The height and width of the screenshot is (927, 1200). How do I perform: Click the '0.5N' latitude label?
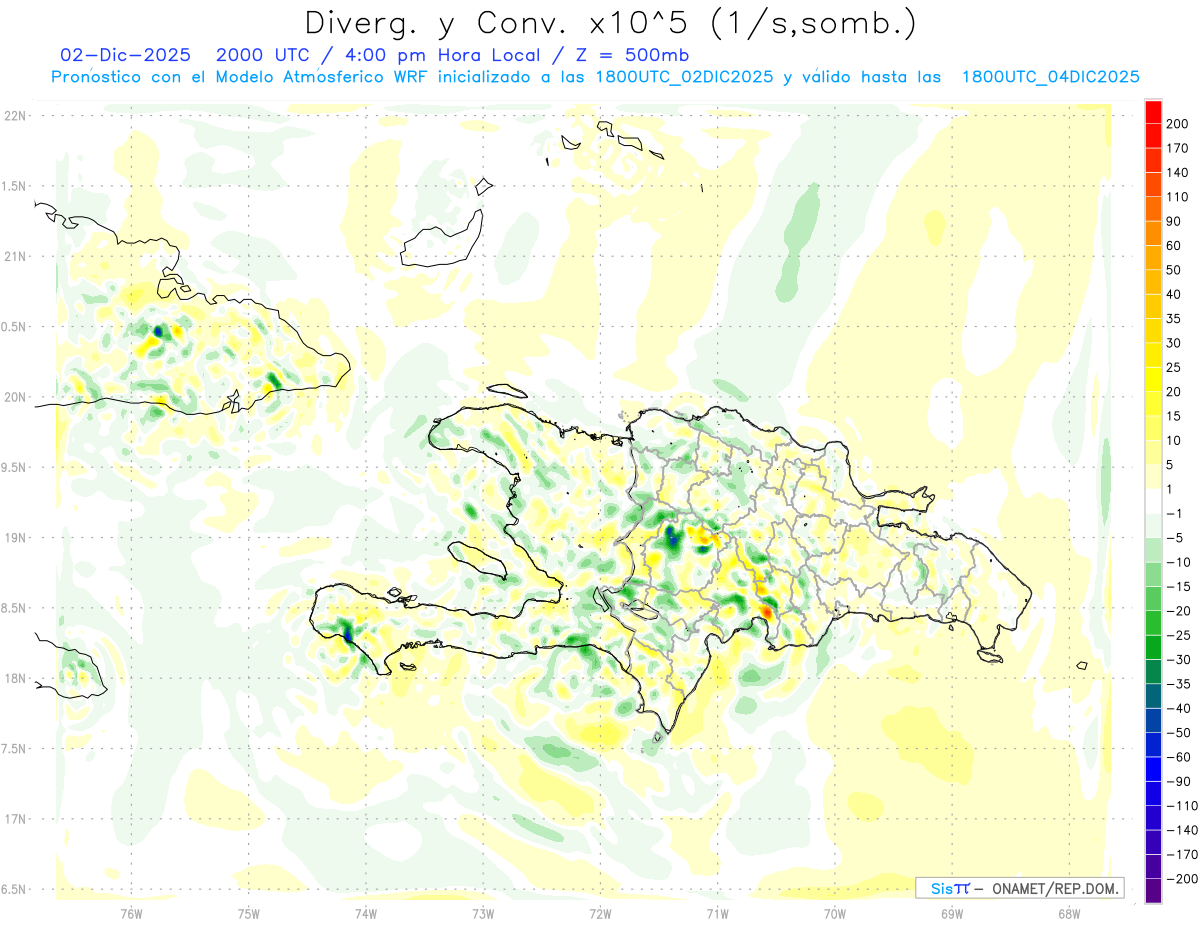(x=14, y=327)
